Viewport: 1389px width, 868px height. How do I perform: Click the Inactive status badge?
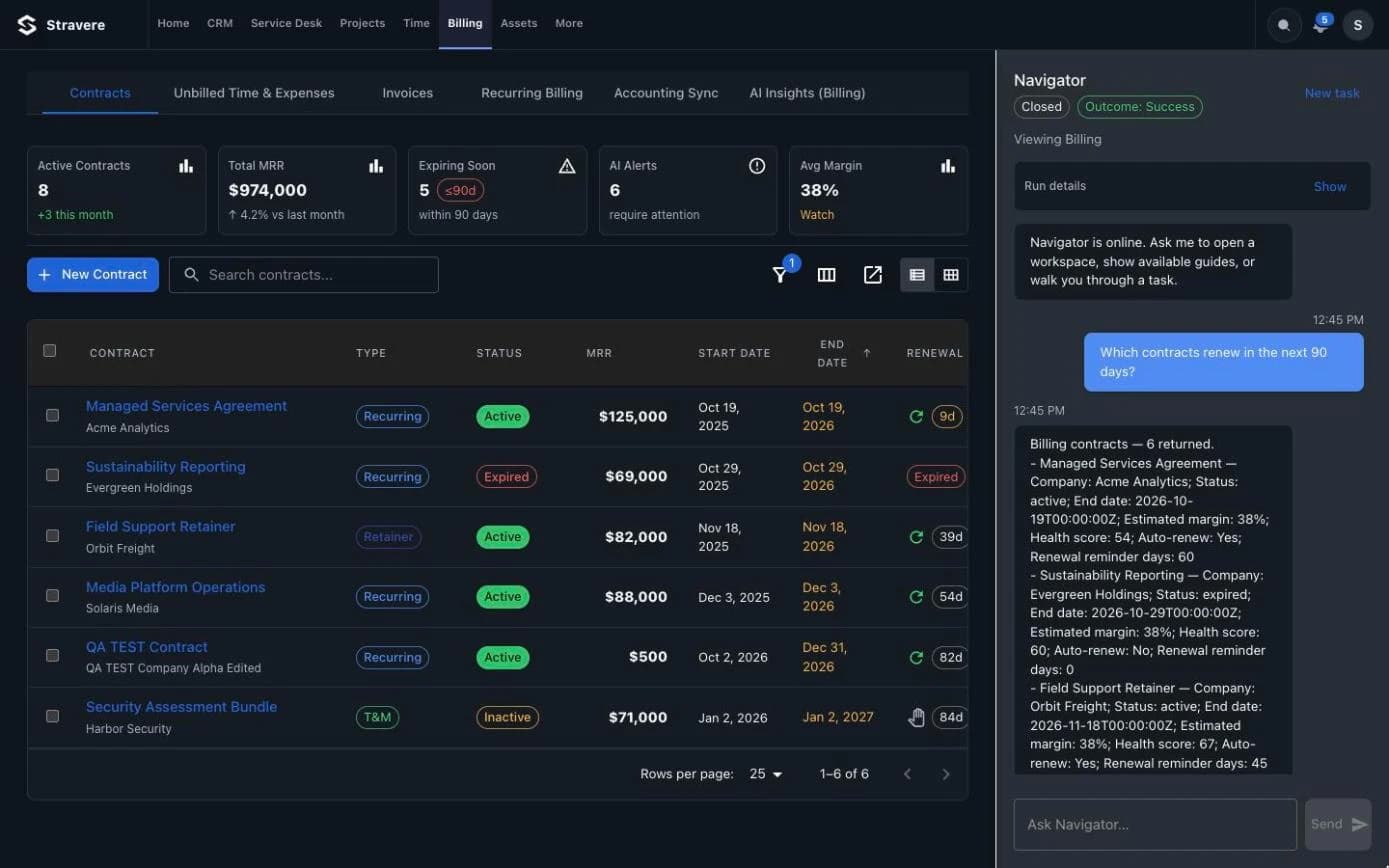(507, 717)
